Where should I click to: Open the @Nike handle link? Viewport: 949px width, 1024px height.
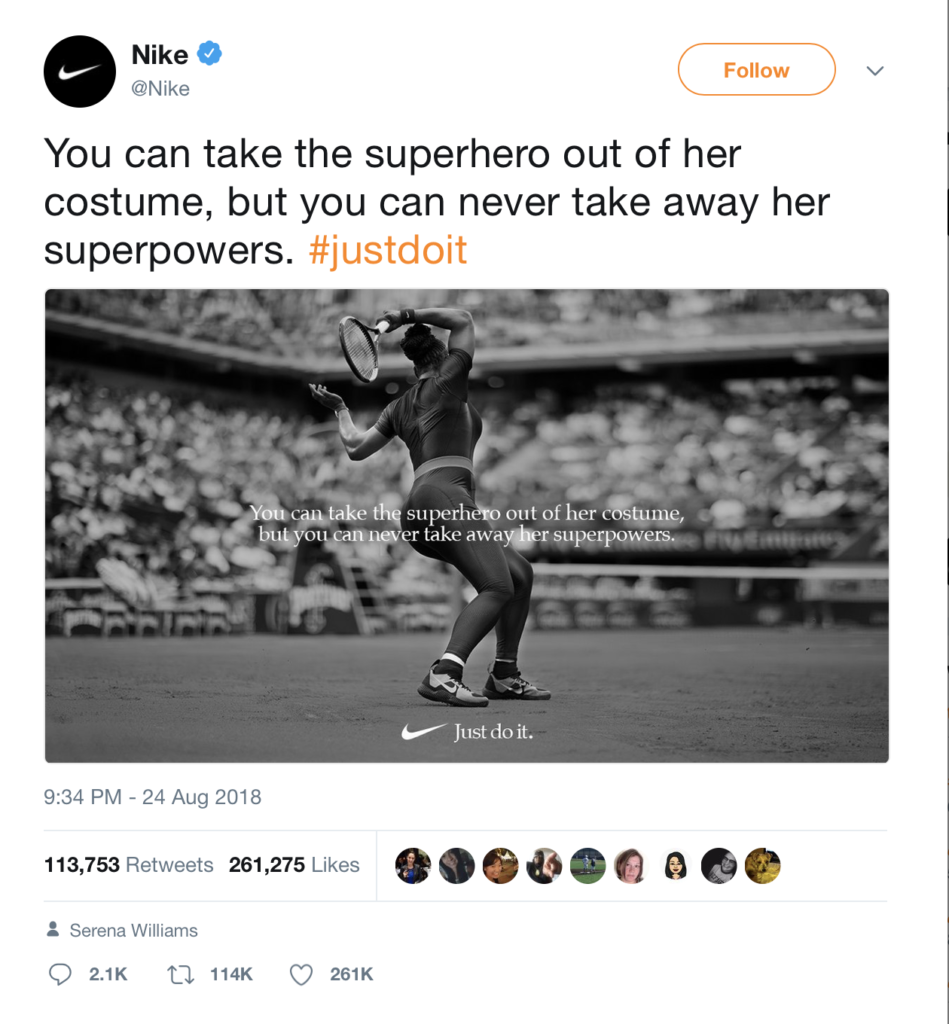pyautogui.click(x=160, y=88)
